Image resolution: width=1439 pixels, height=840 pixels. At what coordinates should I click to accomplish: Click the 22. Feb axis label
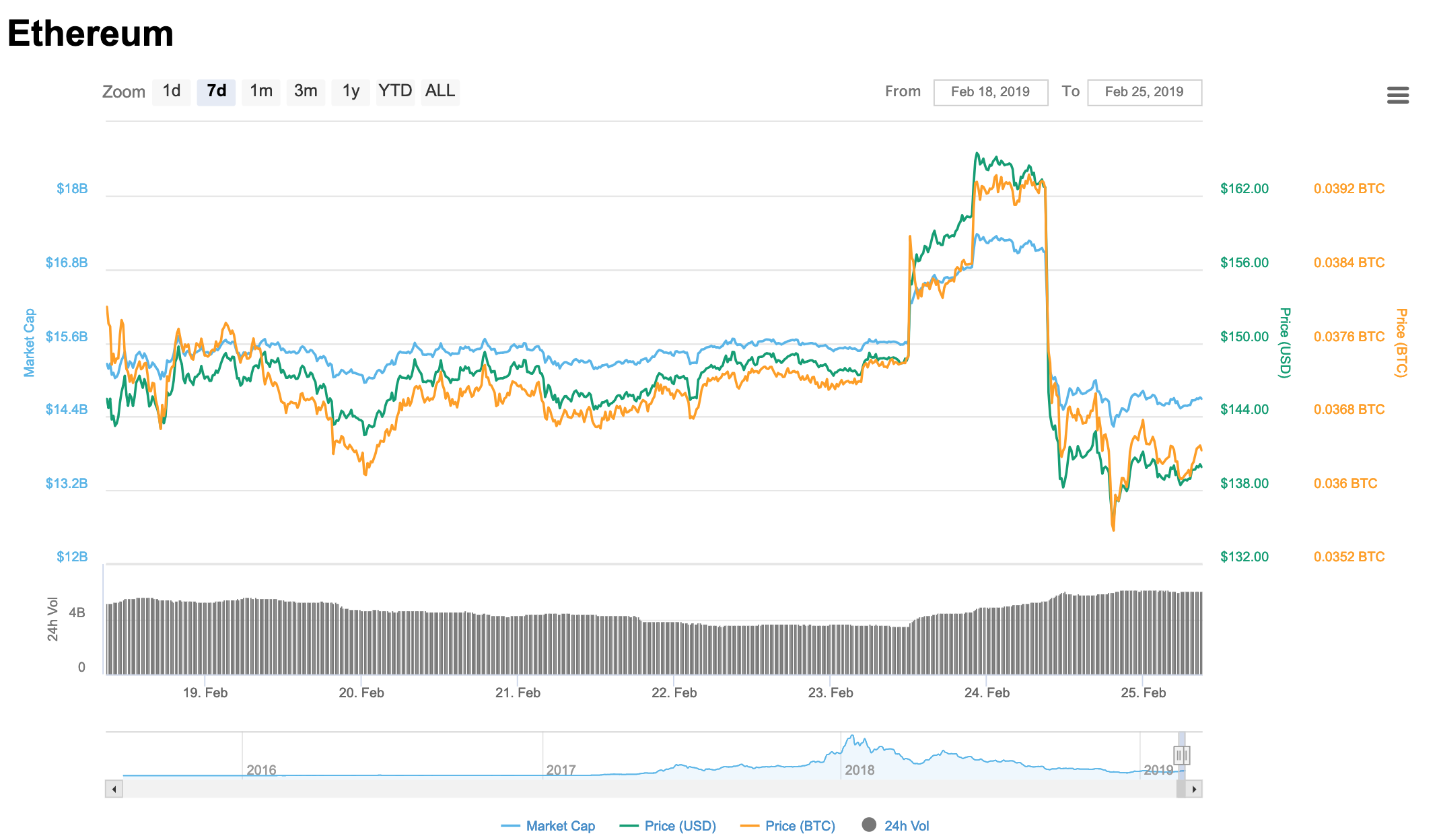[x=674, y=693]
